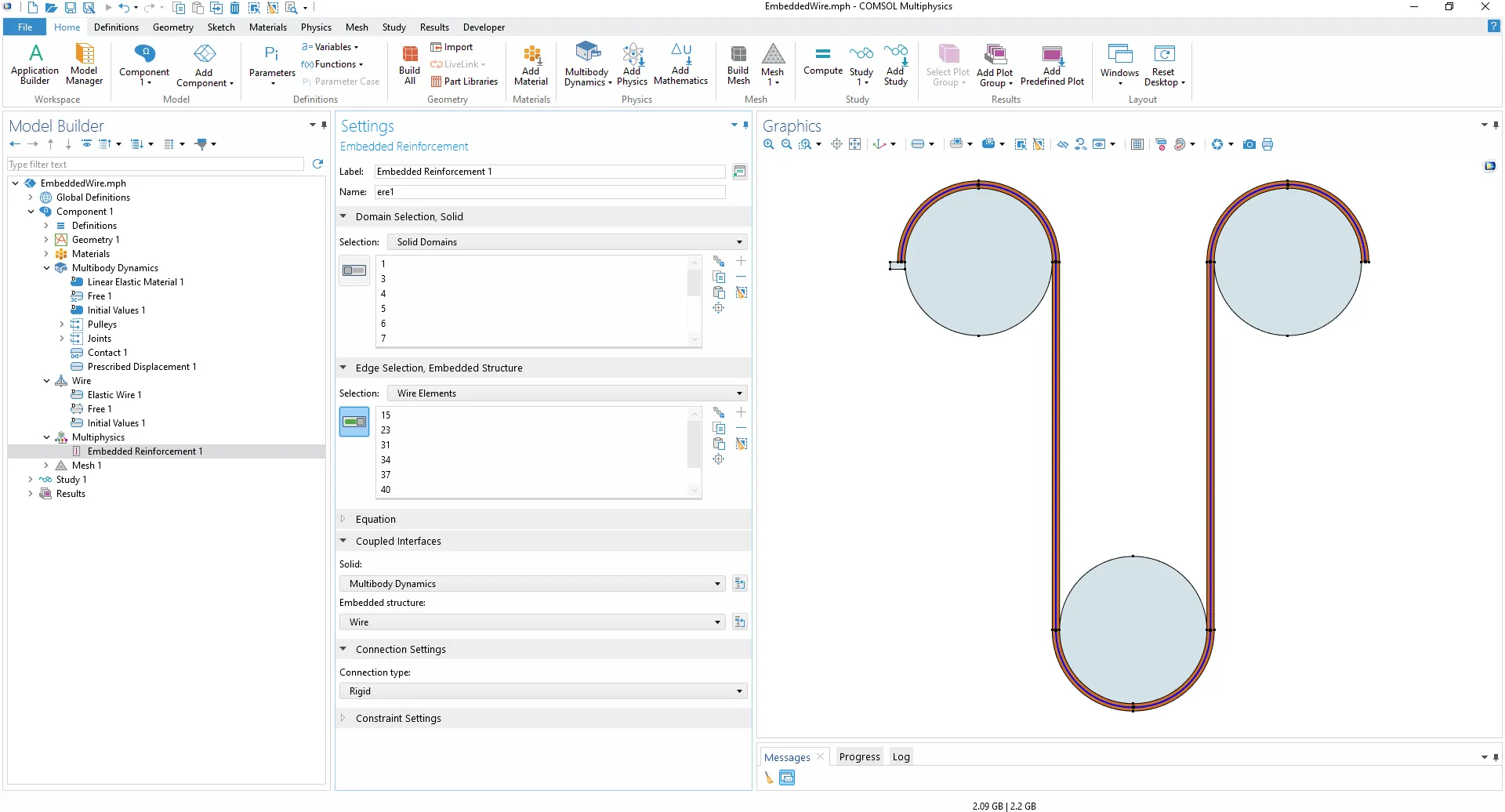This screenshot has width=1505, height=812.
Task: Select Prescribed Displacement 1 node
Action: point(141,367)
